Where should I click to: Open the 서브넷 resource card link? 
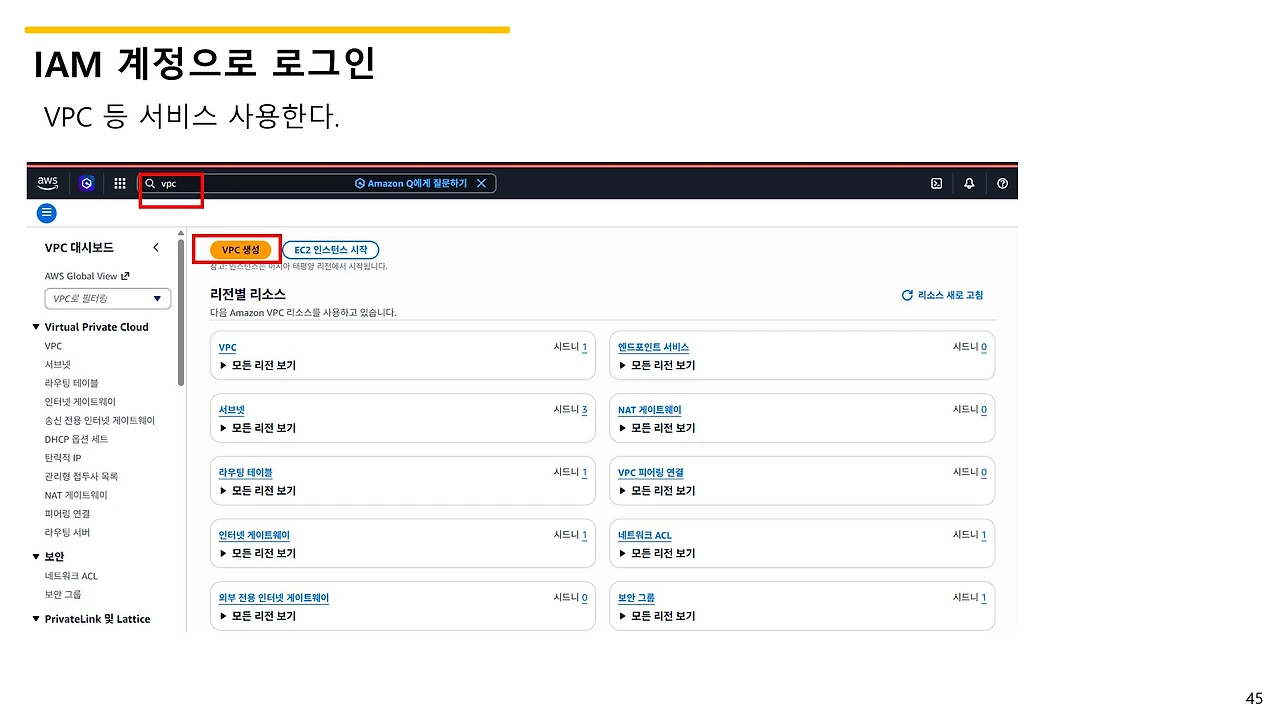pos(231,410)
